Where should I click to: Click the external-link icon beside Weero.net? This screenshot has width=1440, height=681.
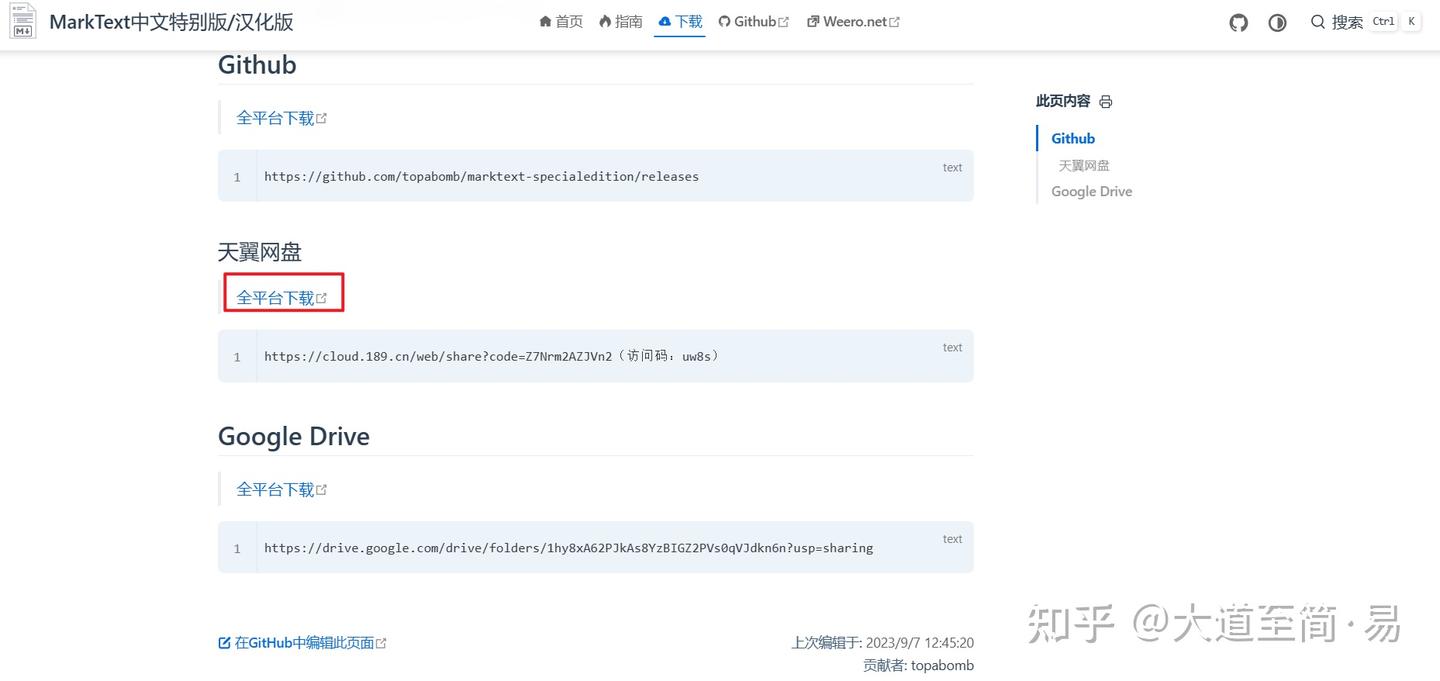point(893,20)
